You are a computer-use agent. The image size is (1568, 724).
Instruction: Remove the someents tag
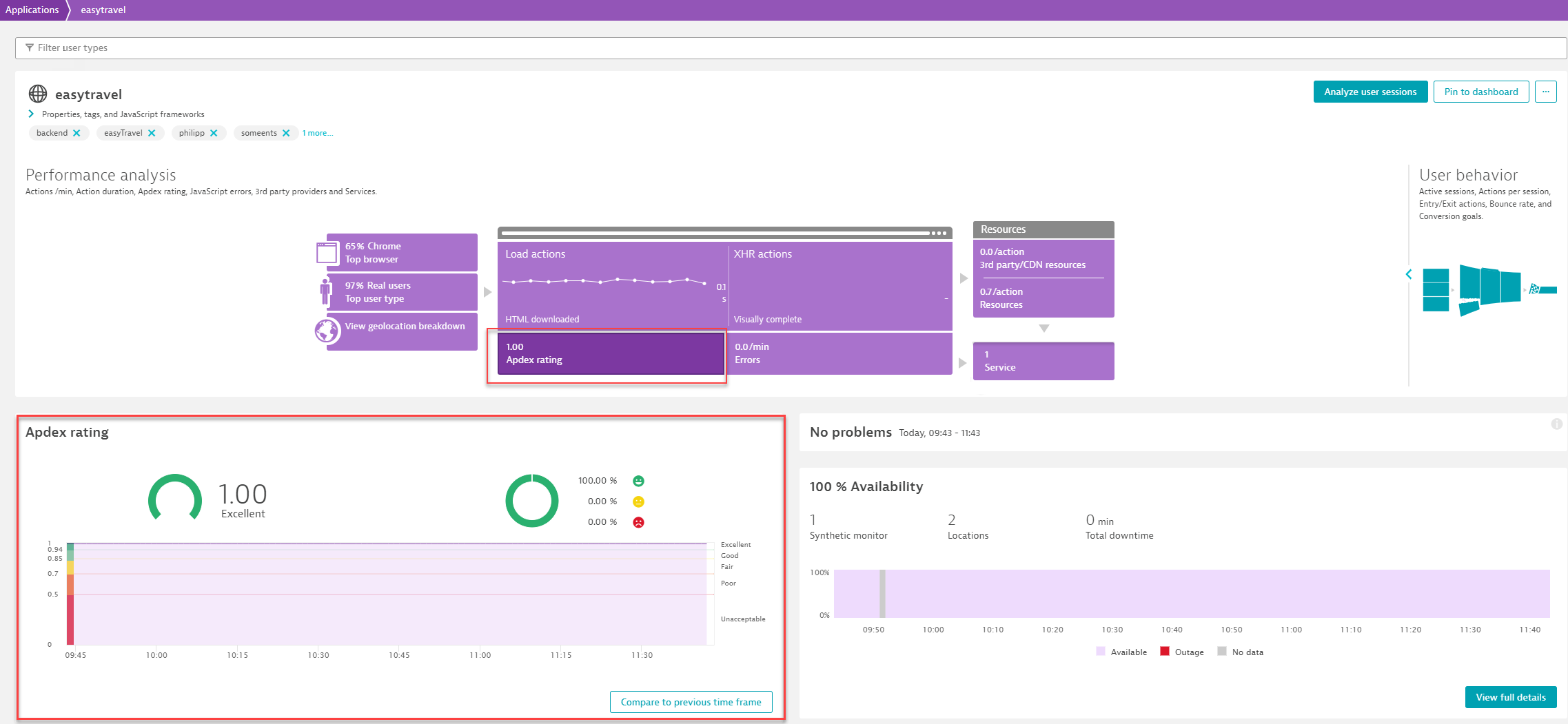pyautogui.click(x=286, y=133)
